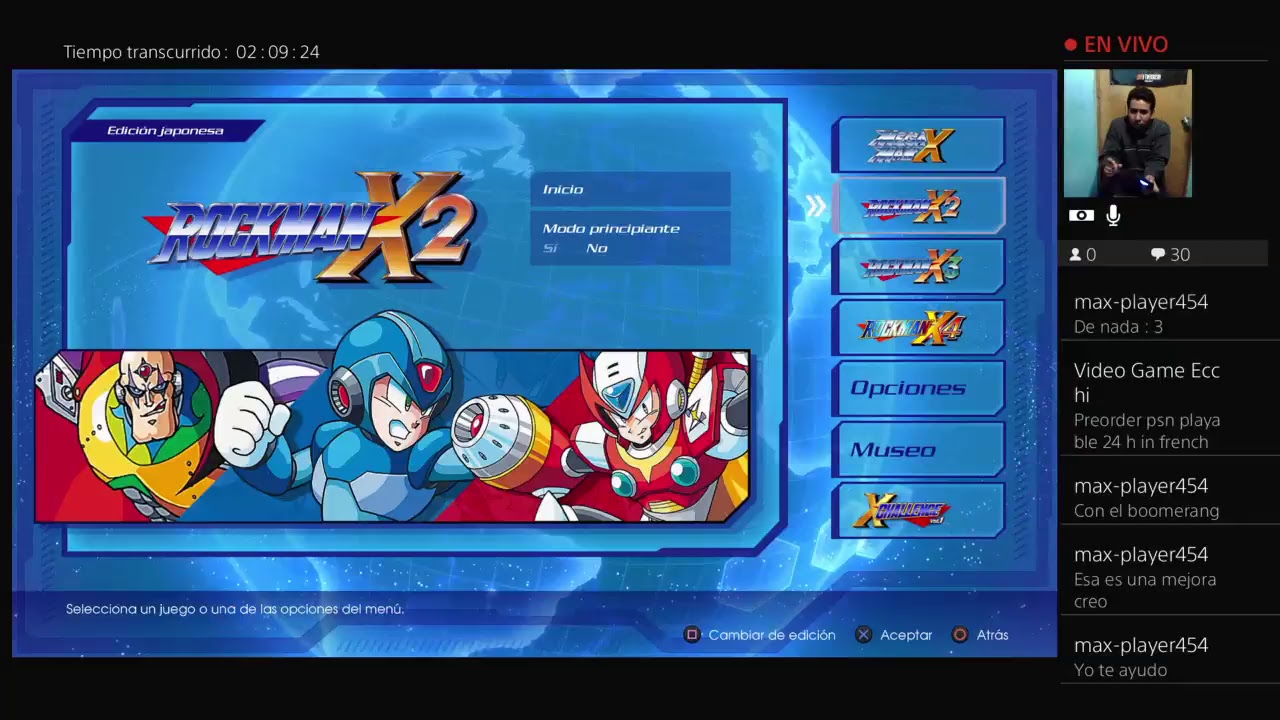This screenshot has width=1280, height=720.
Task: Click the viewer count person icon
Action: coord(1076,255)
